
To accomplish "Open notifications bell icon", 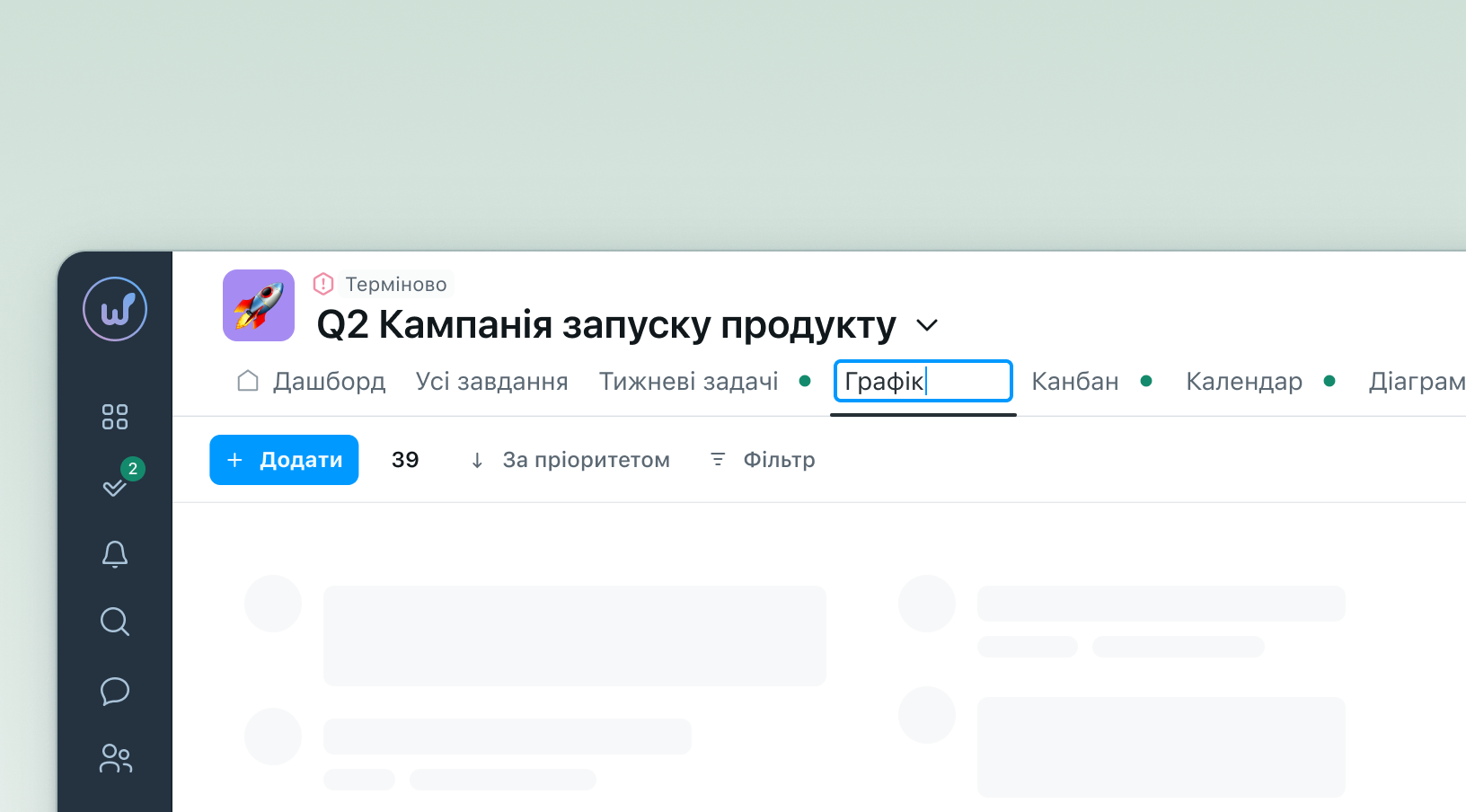I will 115,554.
